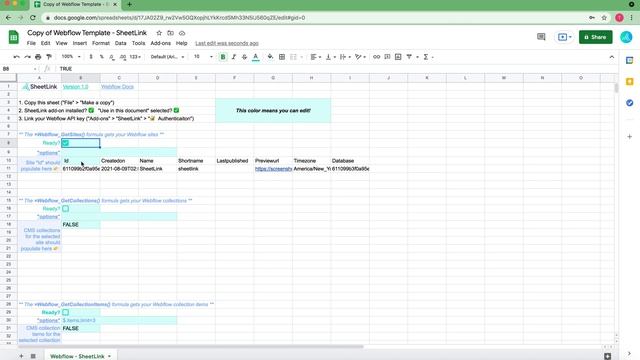
Task: Insert a comment from toolbar
Action: point(387,57)
